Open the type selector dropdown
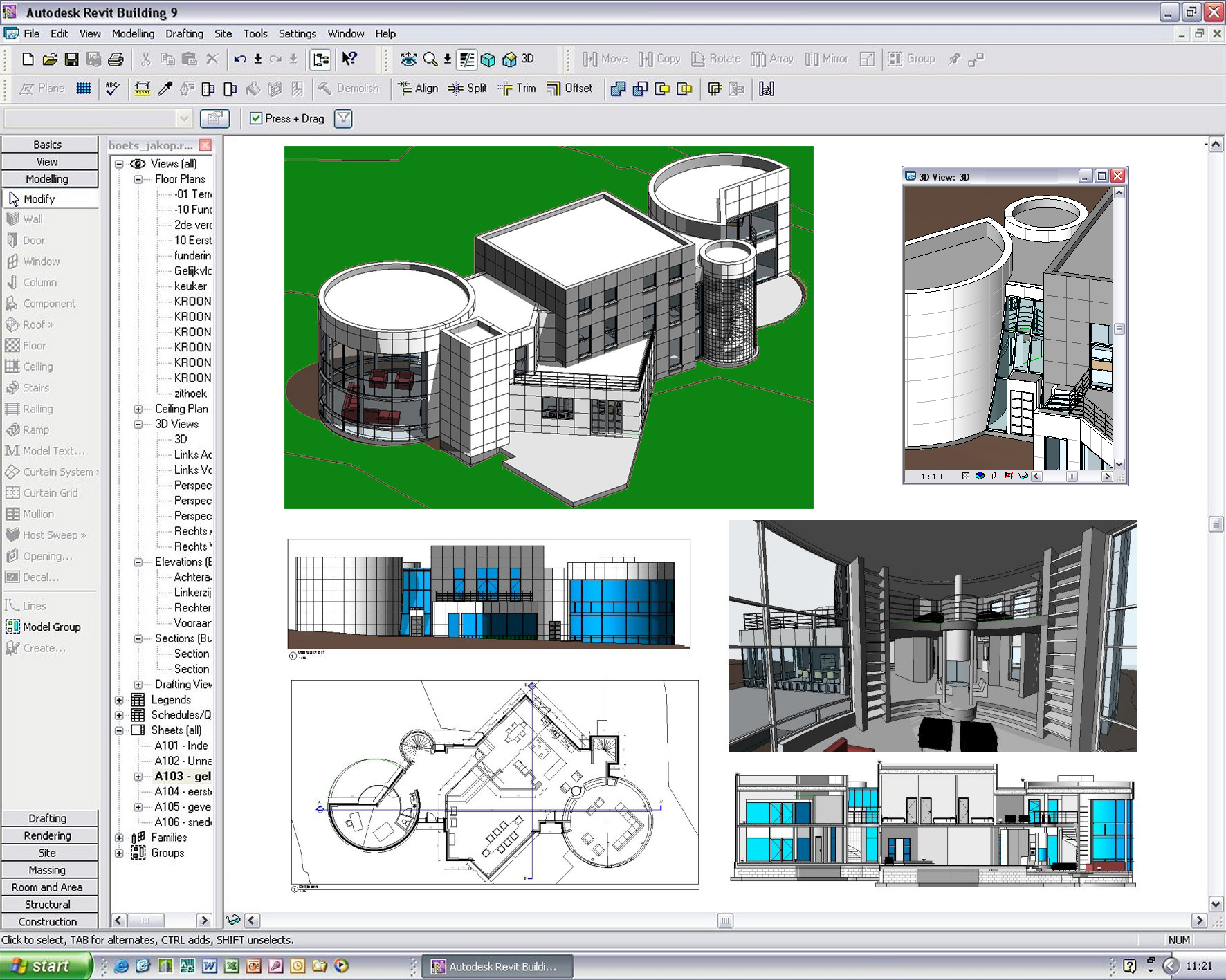The width and height of the screenshot is (1226, 980). [x=183, y=119]
